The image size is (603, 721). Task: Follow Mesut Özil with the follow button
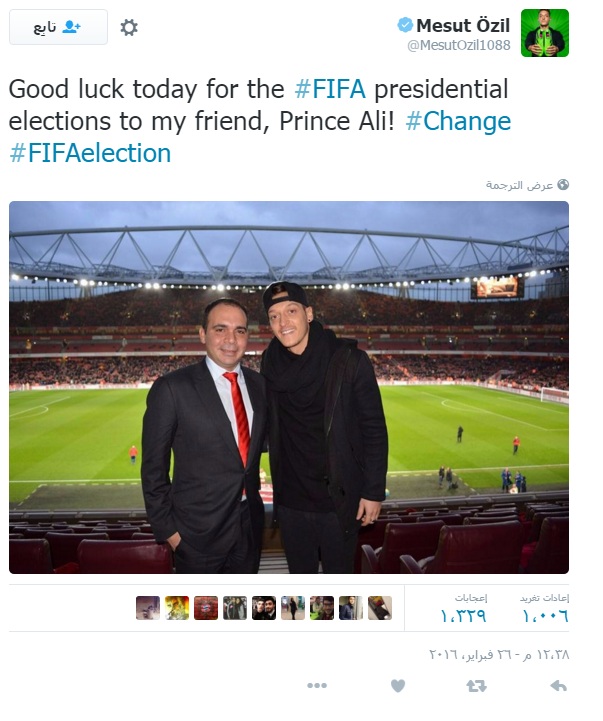pos(58,27)
